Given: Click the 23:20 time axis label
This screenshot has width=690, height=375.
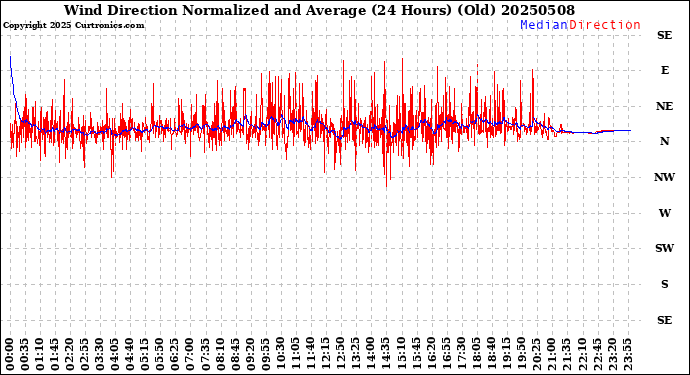Looking at the screenshot, I should 612,354.
